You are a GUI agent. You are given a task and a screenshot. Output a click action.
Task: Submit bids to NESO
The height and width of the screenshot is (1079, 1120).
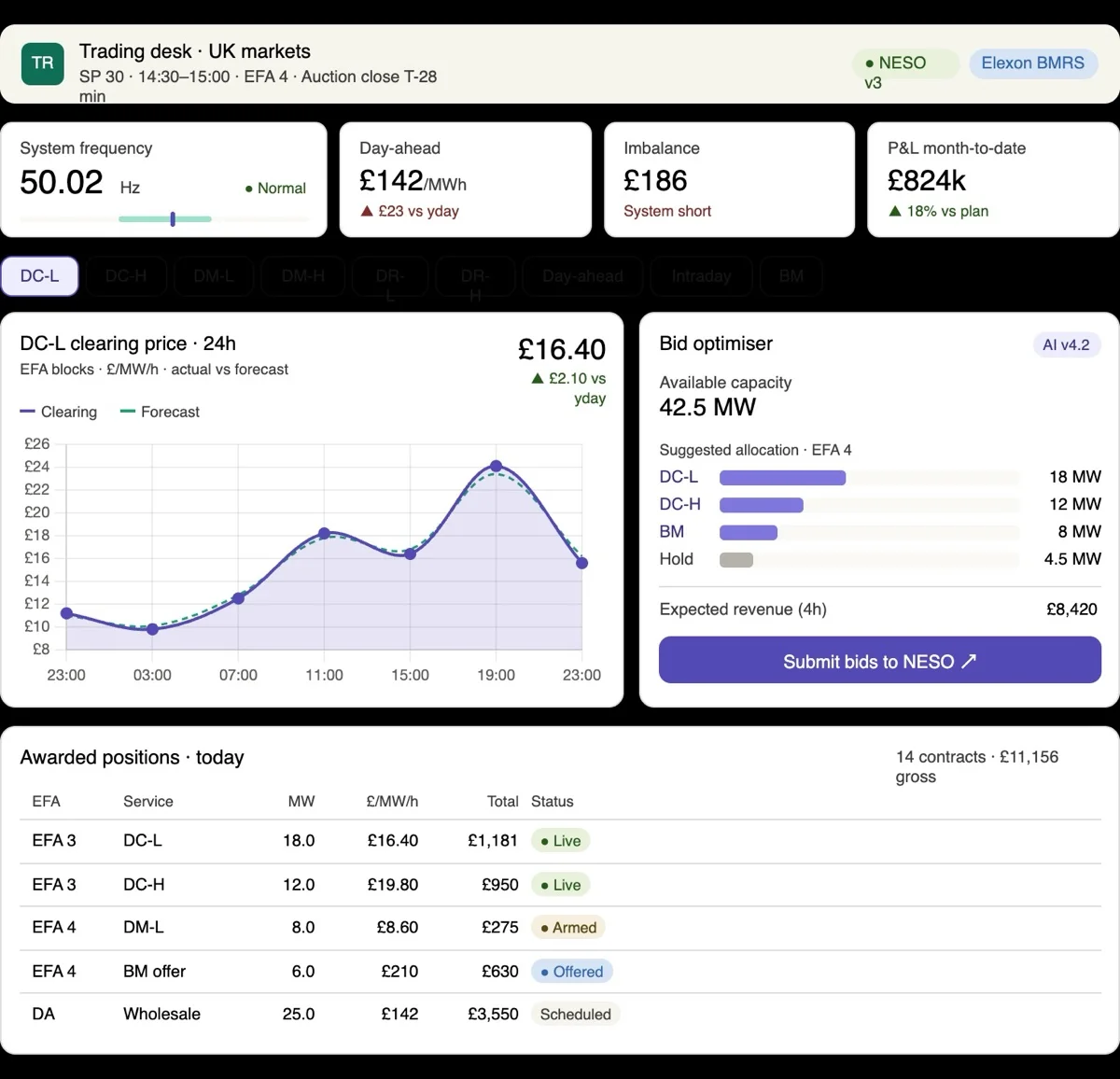tap(880, 662)
